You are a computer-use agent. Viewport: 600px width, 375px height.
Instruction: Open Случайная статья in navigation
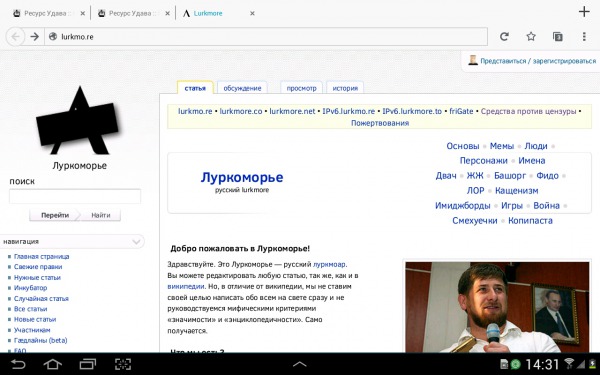click(x=41, y=298)
